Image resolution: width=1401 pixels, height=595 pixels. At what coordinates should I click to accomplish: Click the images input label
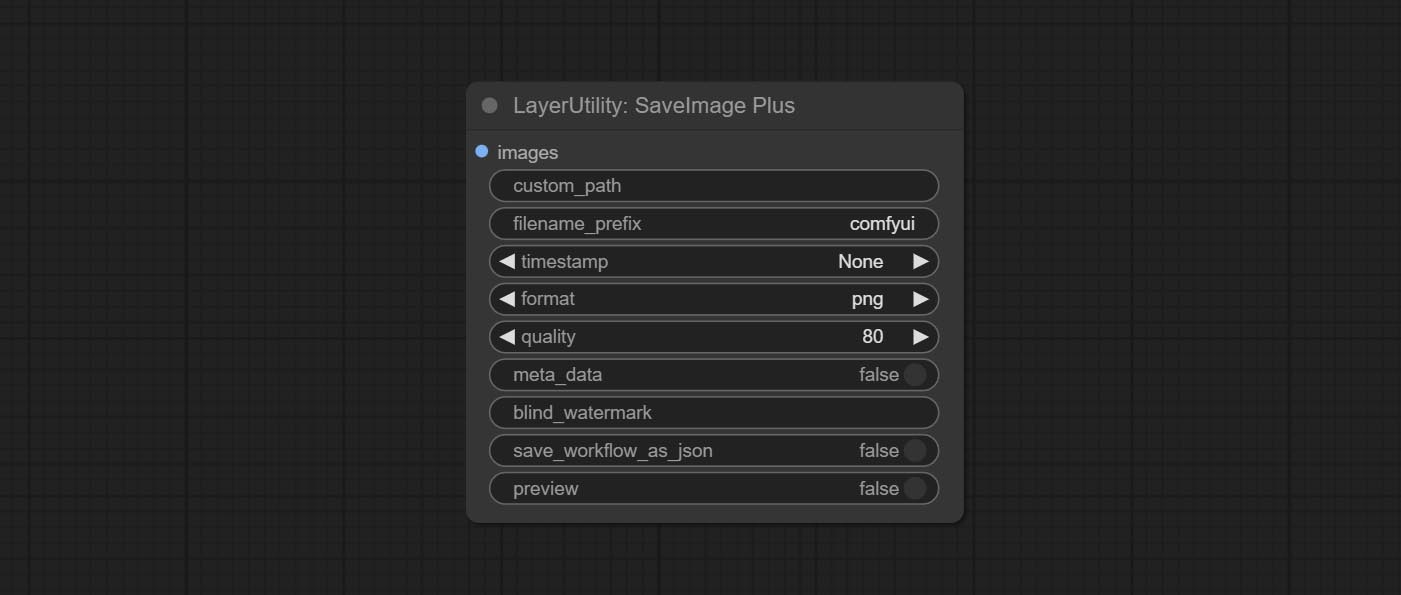pyautogui.click(x=527, y=152)
